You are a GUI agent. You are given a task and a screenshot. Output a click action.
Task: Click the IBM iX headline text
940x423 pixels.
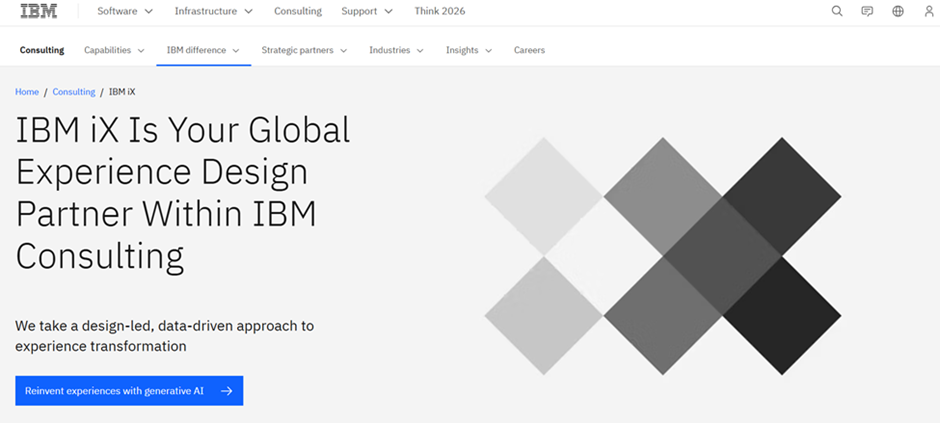pyautogui.click(x=183, y=192)
